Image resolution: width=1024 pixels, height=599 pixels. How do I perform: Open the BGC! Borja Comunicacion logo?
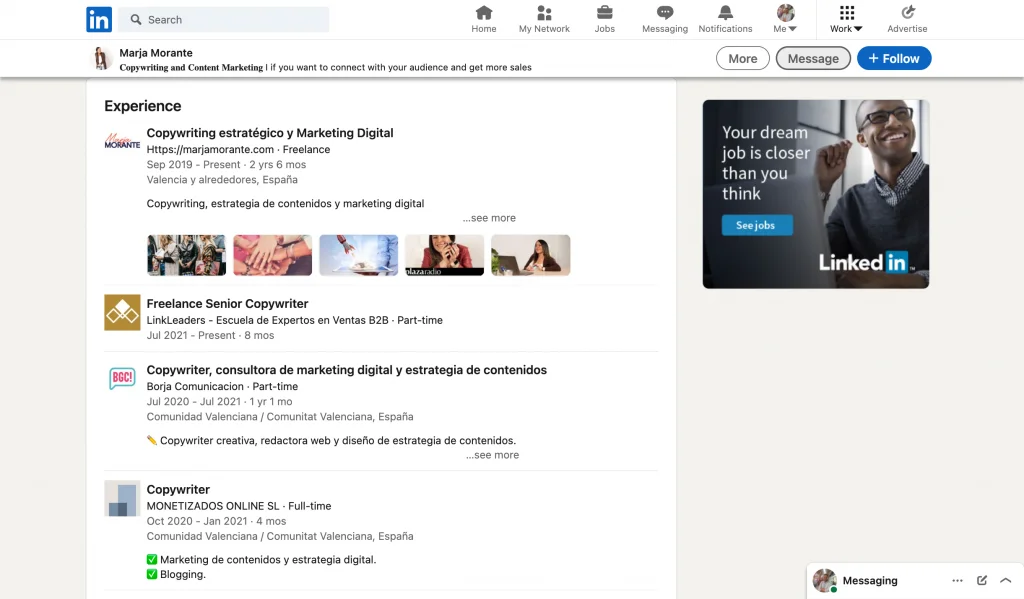pos(122,378)
